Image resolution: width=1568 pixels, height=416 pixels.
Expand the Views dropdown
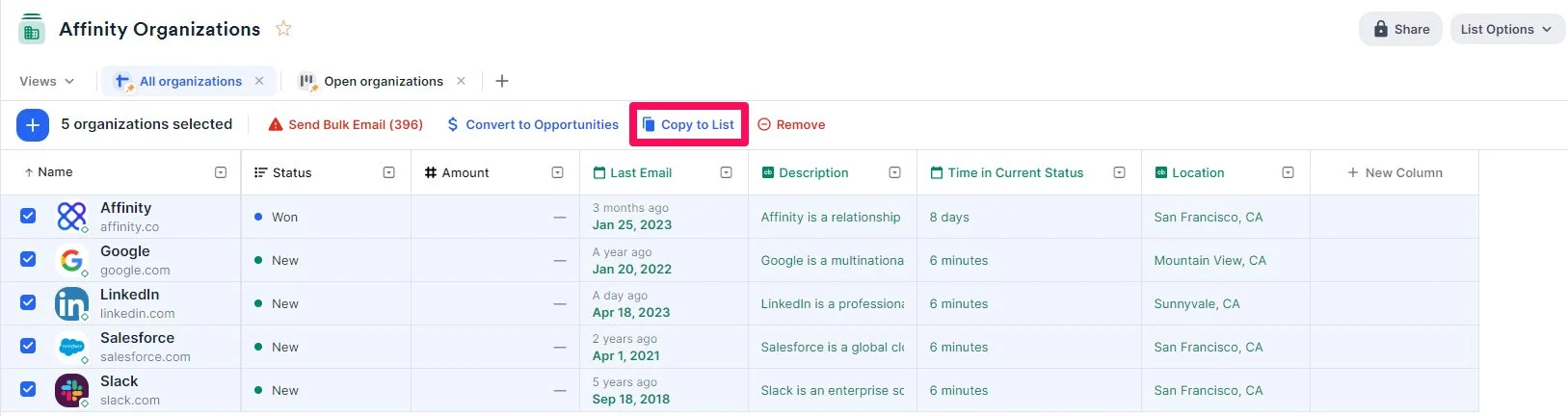click(x=46, y=81)
